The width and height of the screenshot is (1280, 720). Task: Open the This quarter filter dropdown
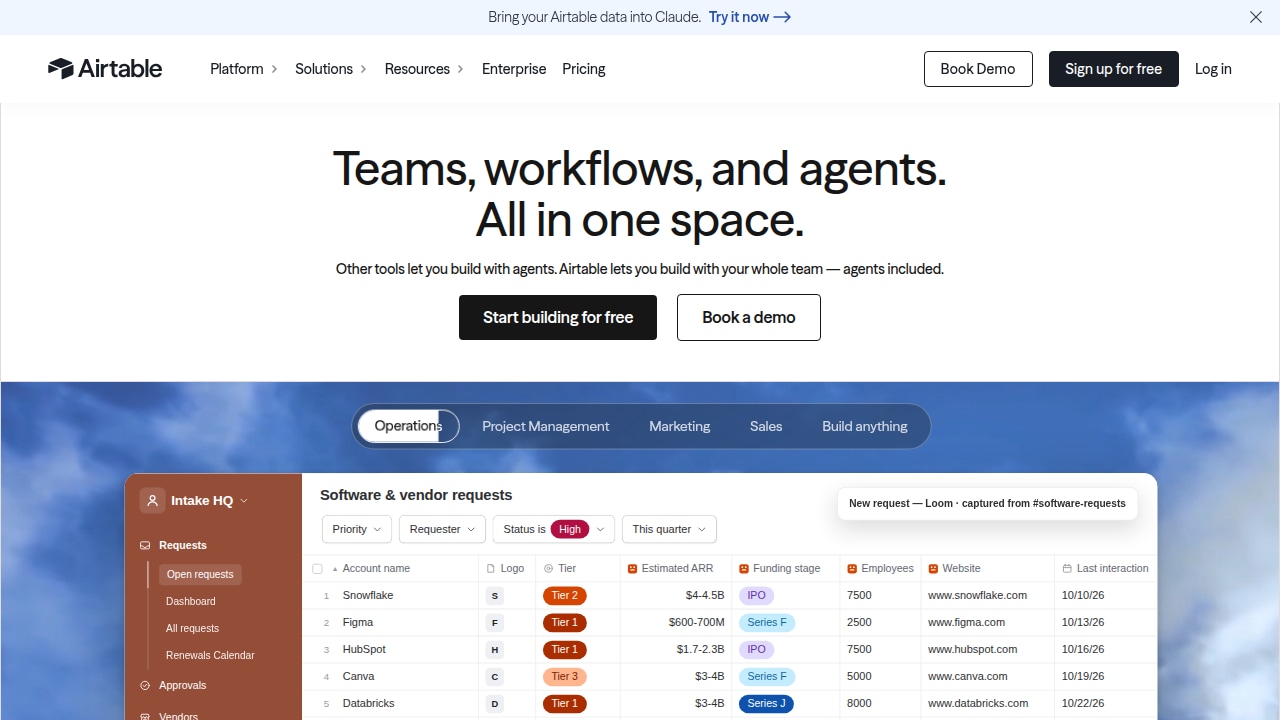coord(669,529)
